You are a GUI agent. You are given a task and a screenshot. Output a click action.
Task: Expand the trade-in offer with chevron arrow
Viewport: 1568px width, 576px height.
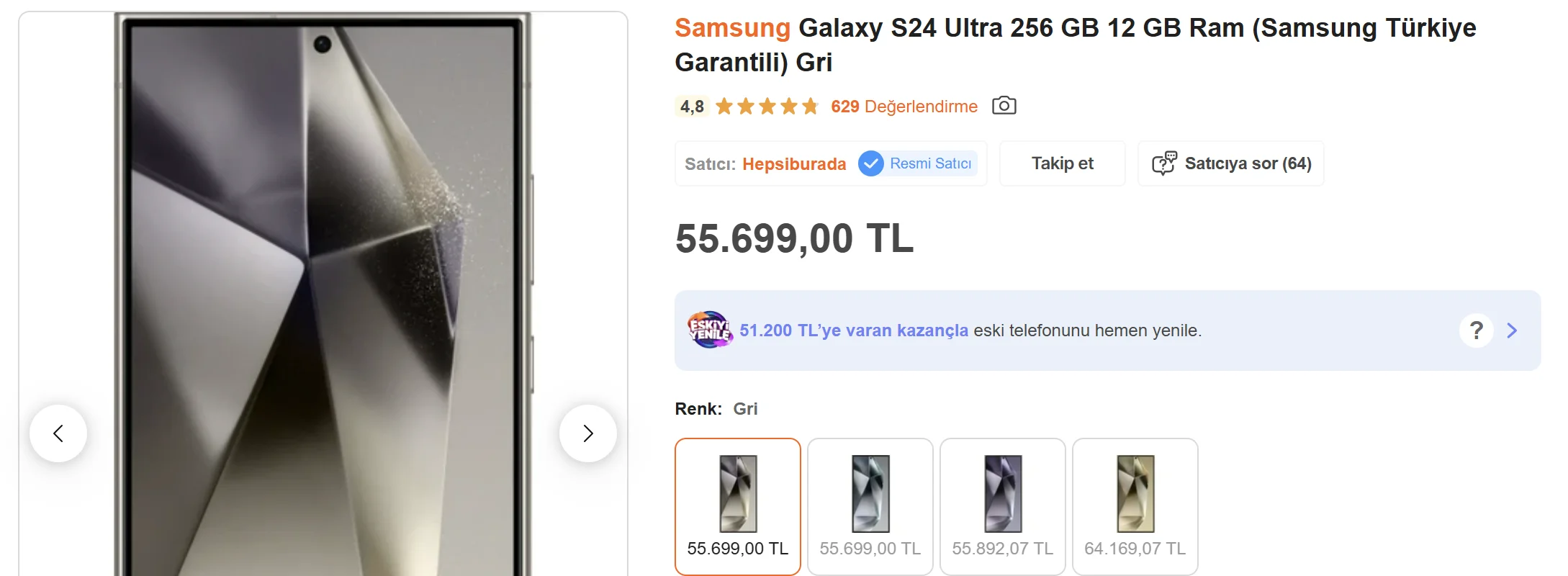pos(1513,330)
